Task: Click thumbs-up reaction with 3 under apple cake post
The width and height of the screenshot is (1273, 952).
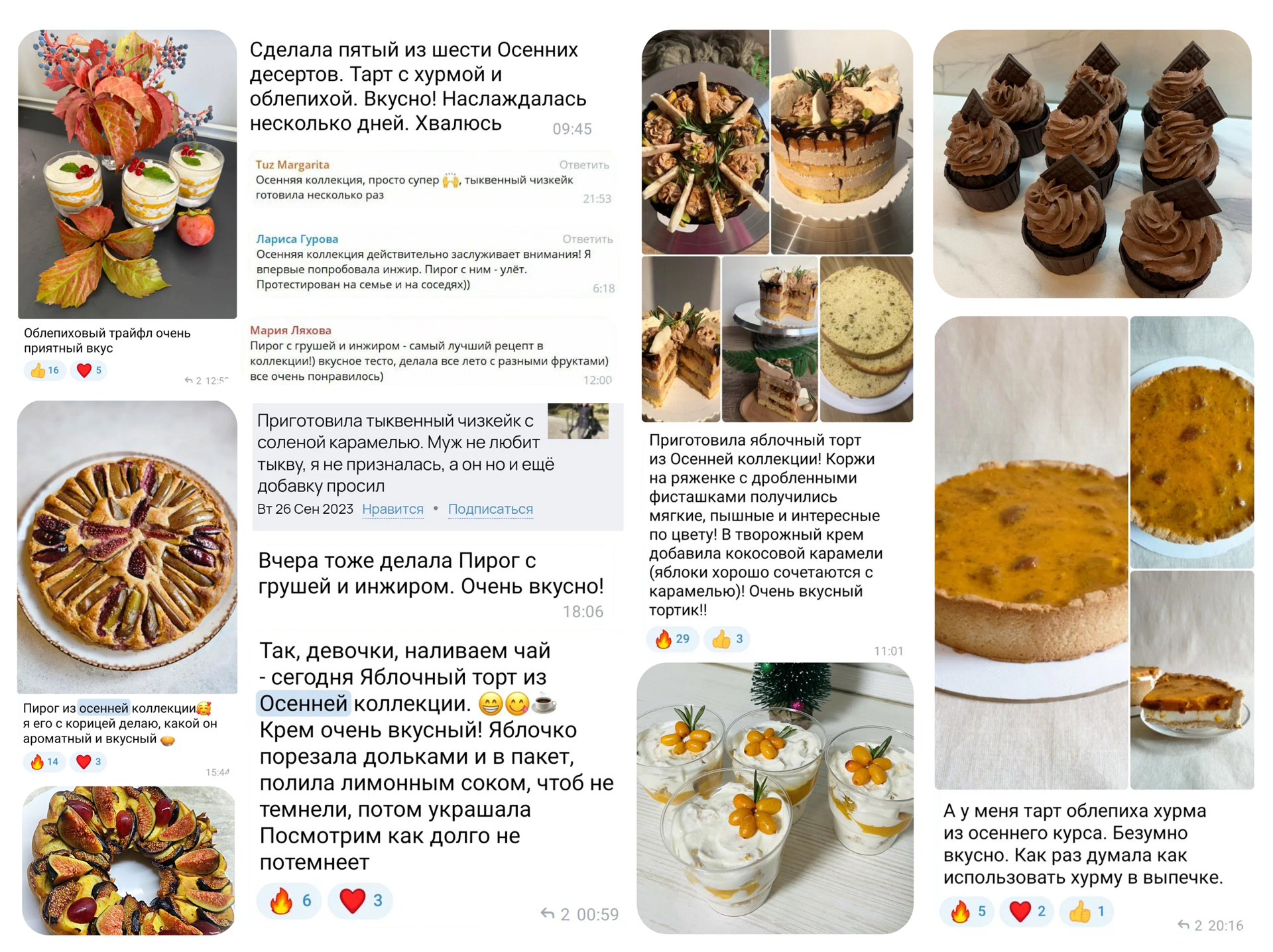Action: (727, 639)
